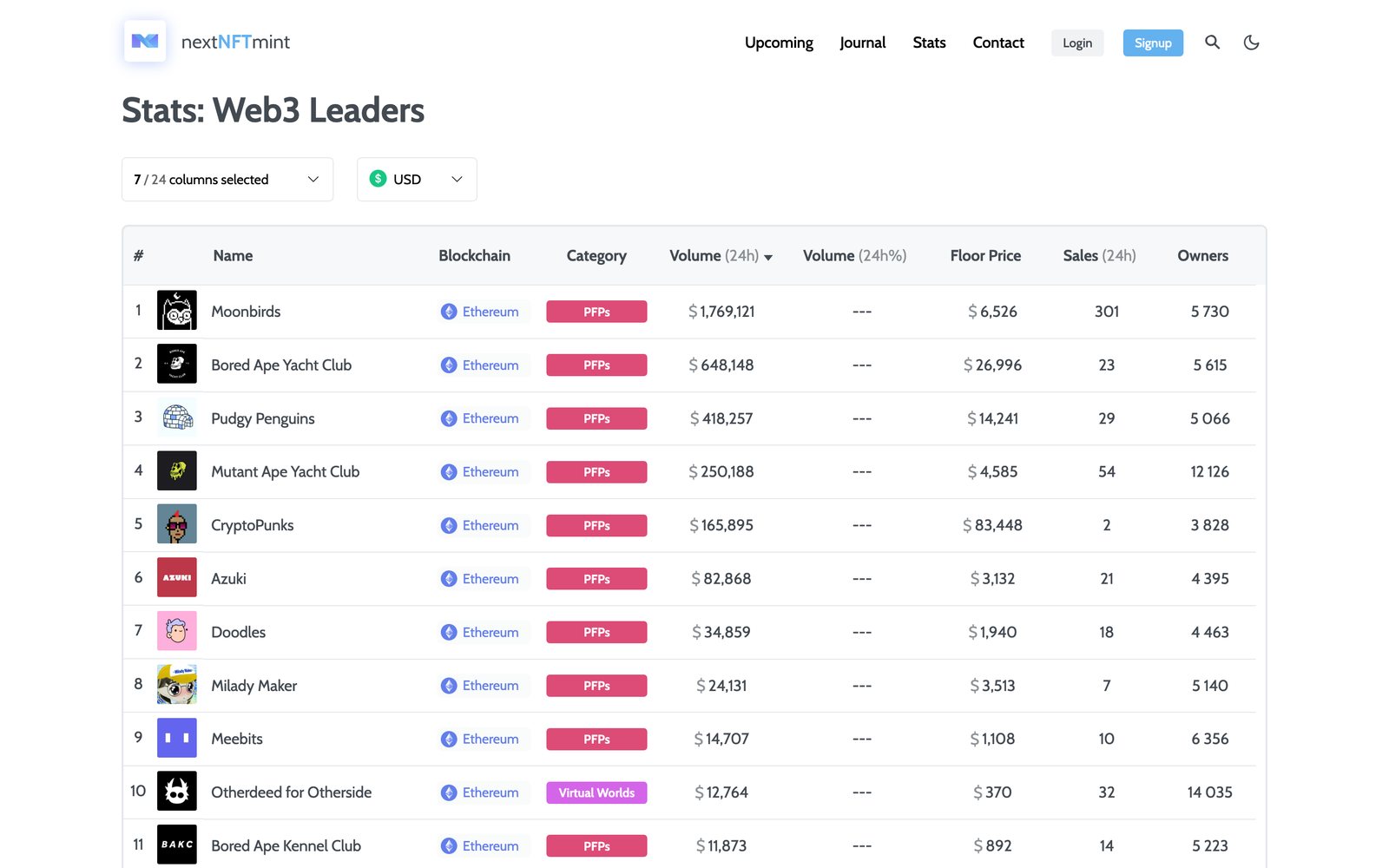Sort by Volume (24h%) column header
The width and height of the screenshot is (1389, 868).
coord(854,256)
